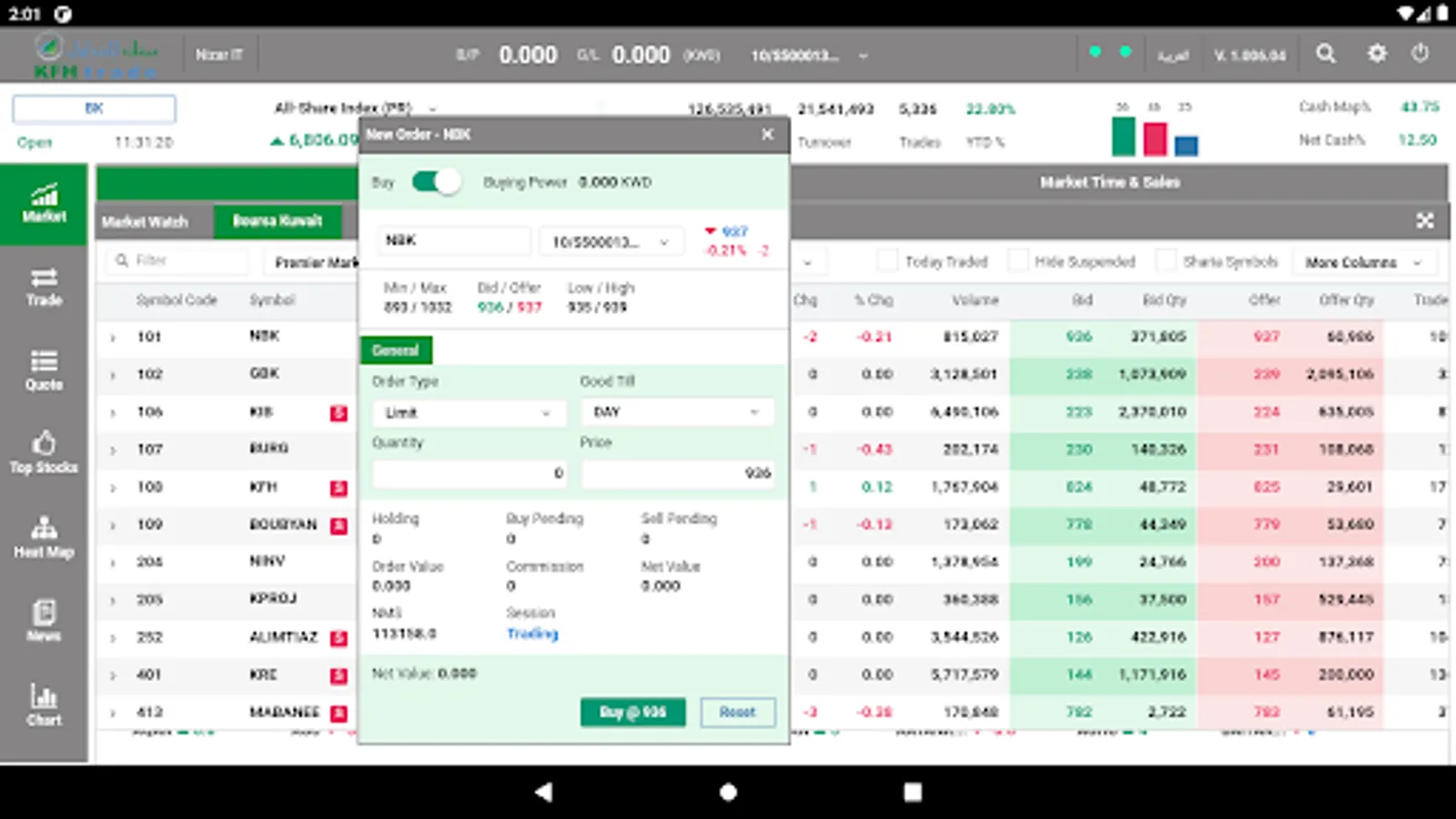Image resolution: width=1456 pixels, height=819 pixels.
Task: Open the Quote section in sidebar
Action: pyautogui.click(x=44, y=370)
